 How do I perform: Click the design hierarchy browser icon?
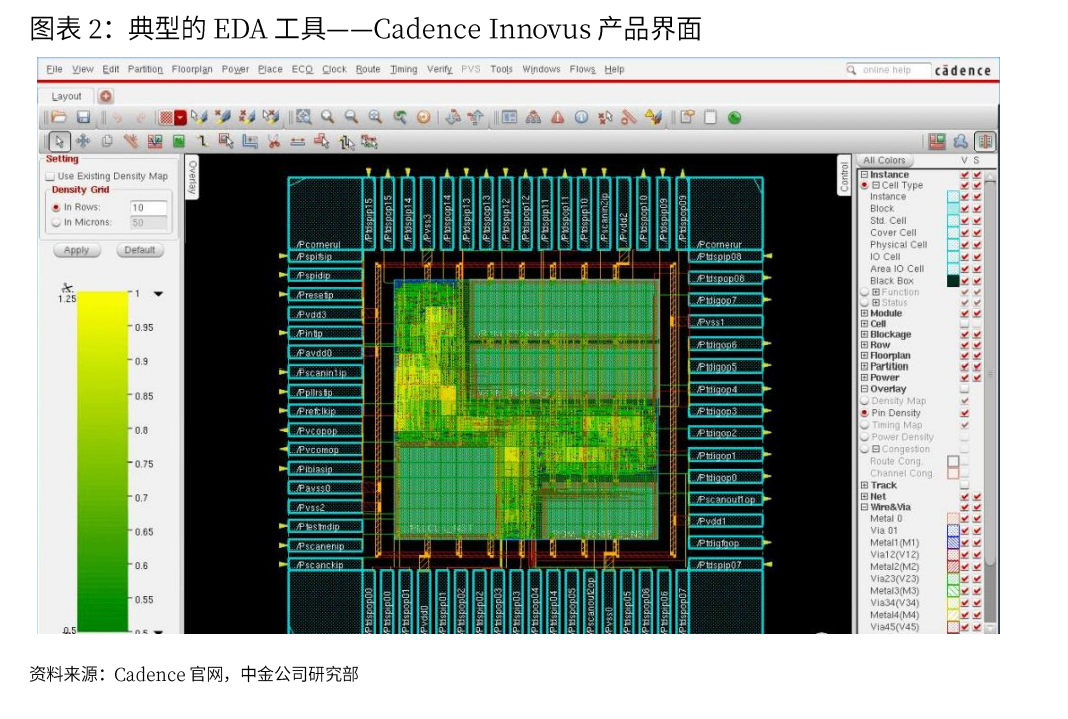coord(533,117)
